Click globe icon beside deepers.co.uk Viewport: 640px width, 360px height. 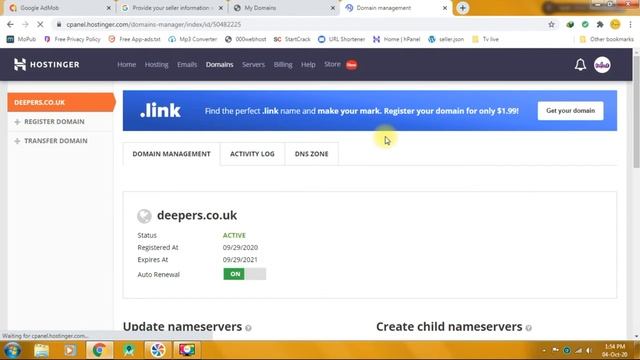coord(144,216)
